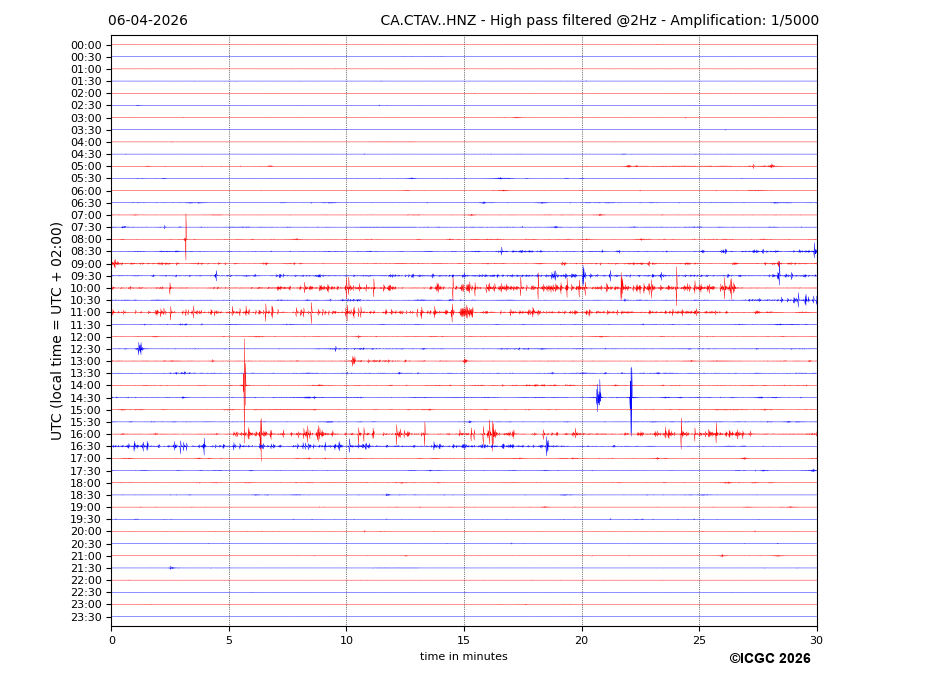
Task: Select the ©ICGC 2026 copyright text
Action: (769, 659)
